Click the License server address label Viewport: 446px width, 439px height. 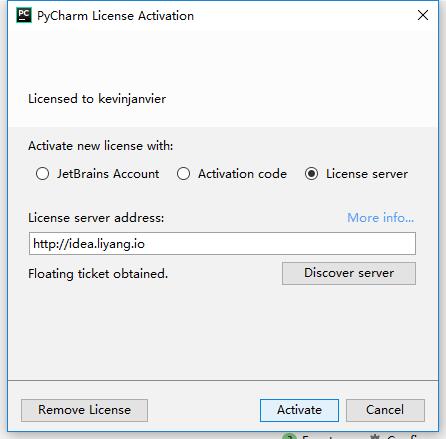point(96,218)
